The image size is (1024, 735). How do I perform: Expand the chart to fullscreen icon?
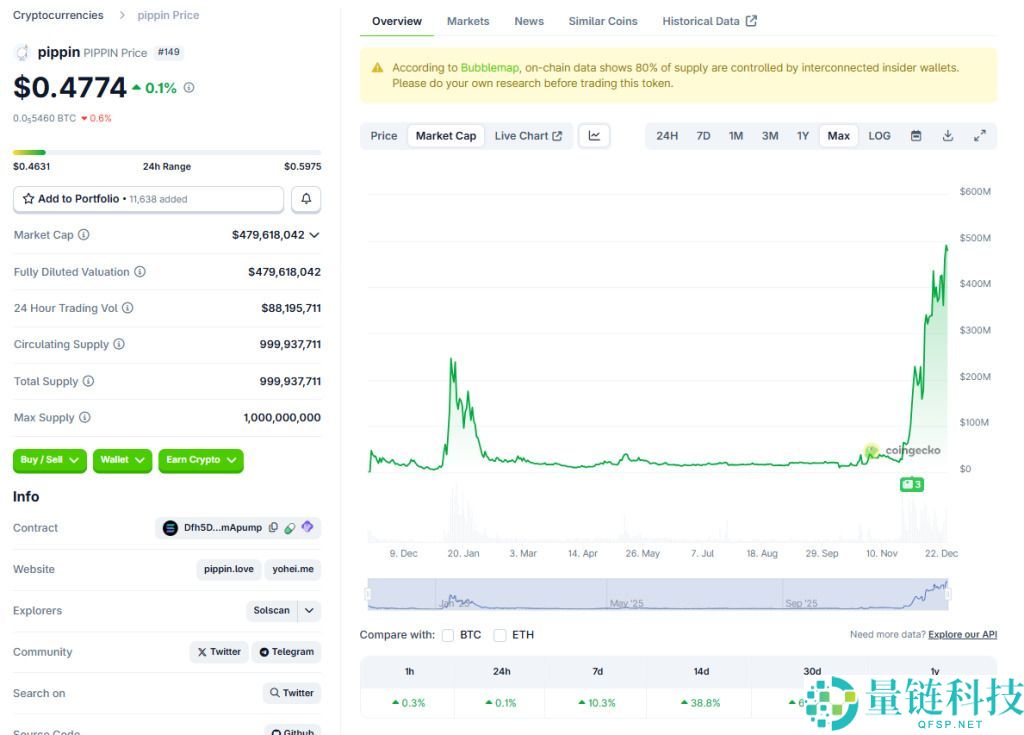click(980, 136)
